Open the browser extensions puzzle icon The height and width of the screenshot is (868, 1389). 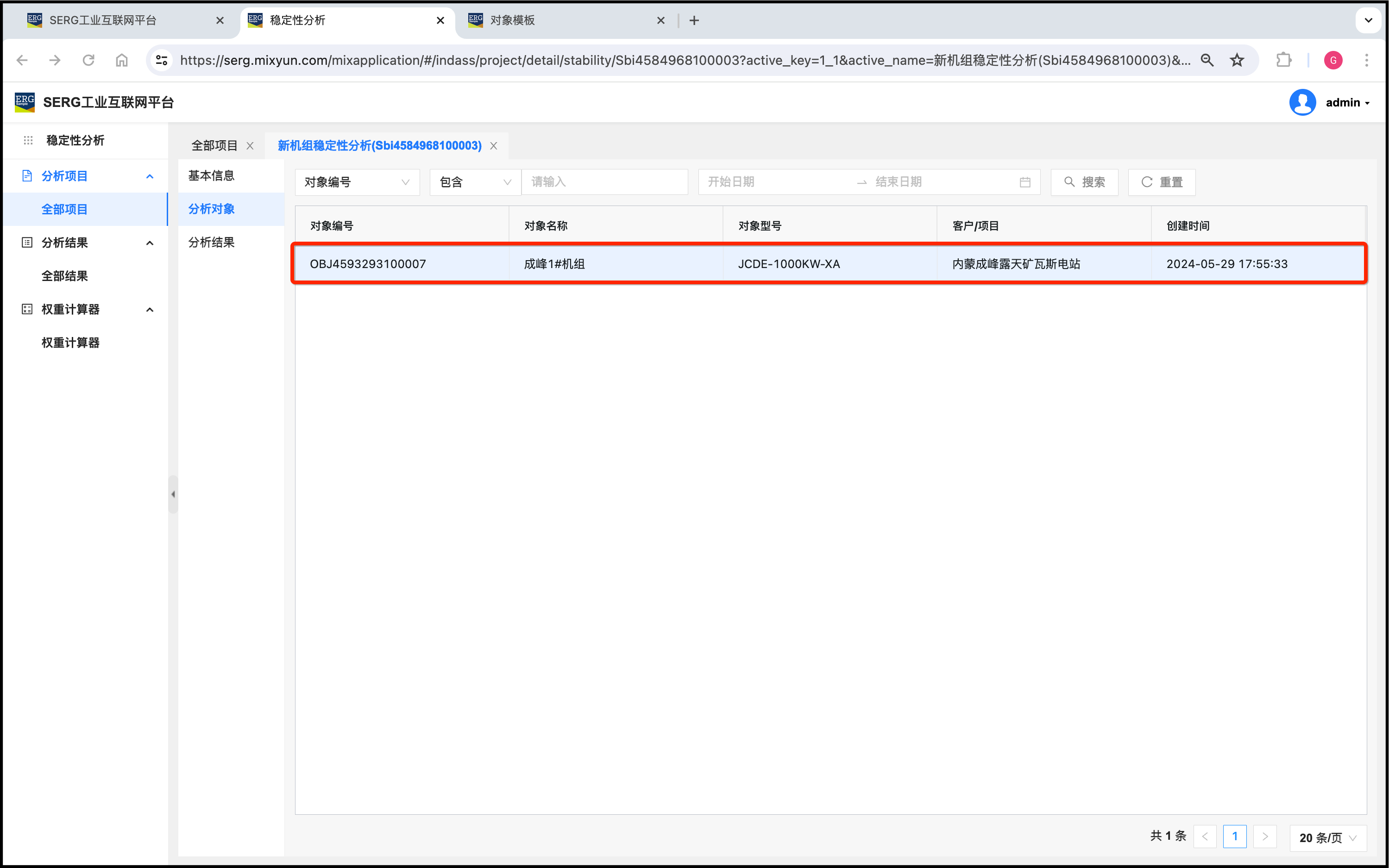tap(1283, 60)
